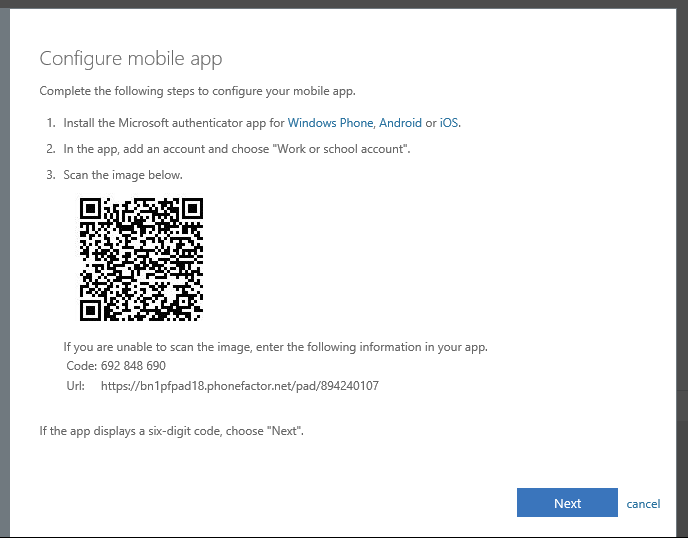Click the 'unable to scan the image' note
Viewport: 688px width, 538px height.
[x=276, y=347]
